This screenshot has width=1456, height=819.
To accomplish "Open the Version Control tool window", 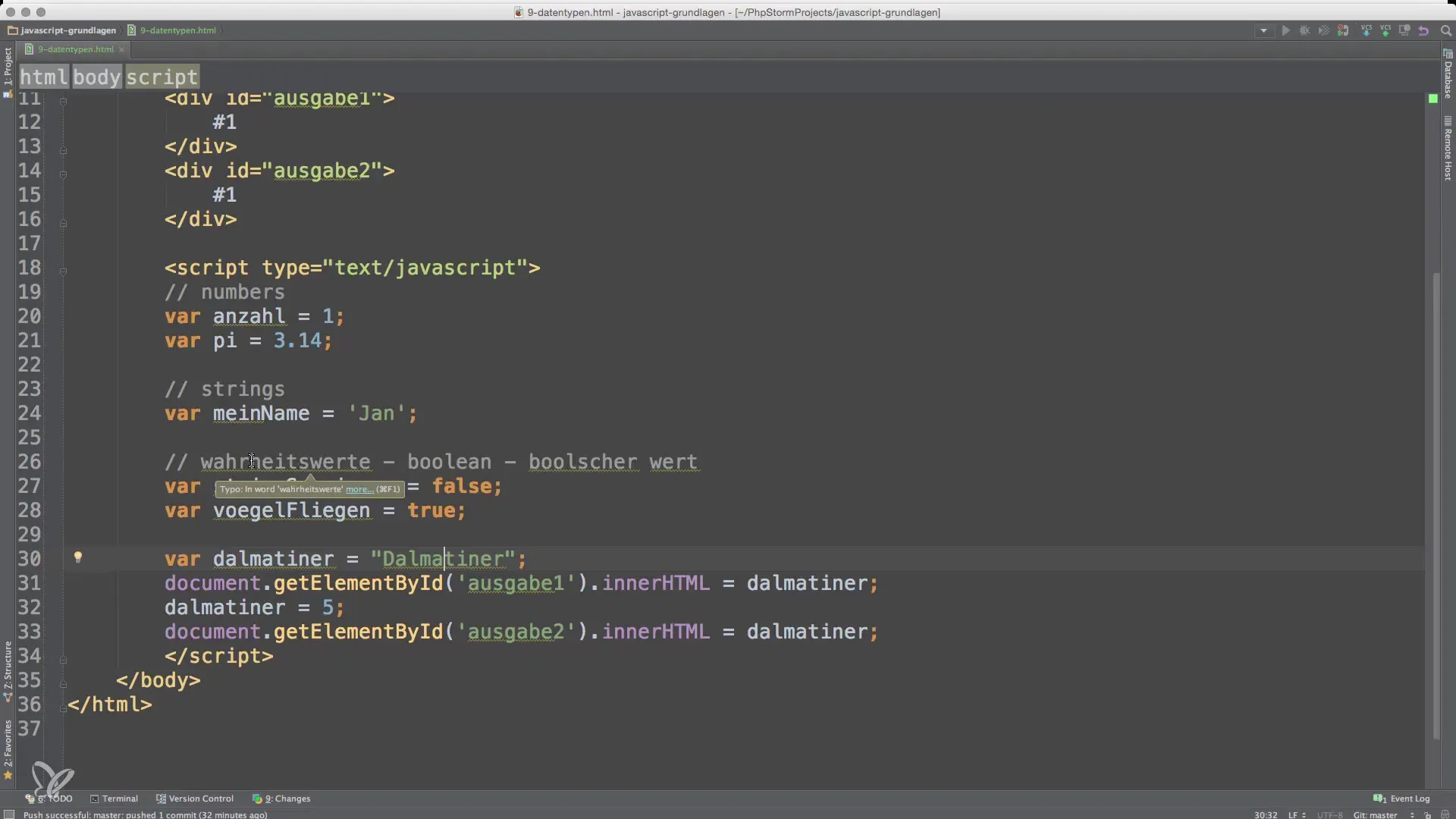I will point(195,799).
